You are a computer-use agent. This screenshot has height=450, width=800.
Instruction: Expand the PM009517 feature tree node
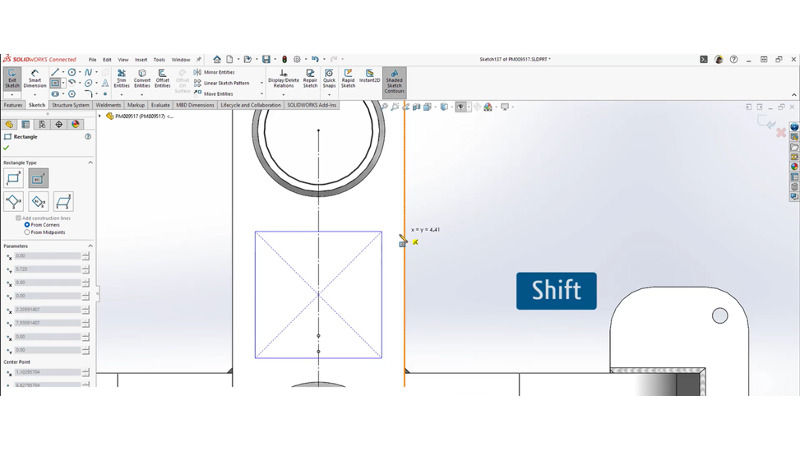[x=100, y=116]
